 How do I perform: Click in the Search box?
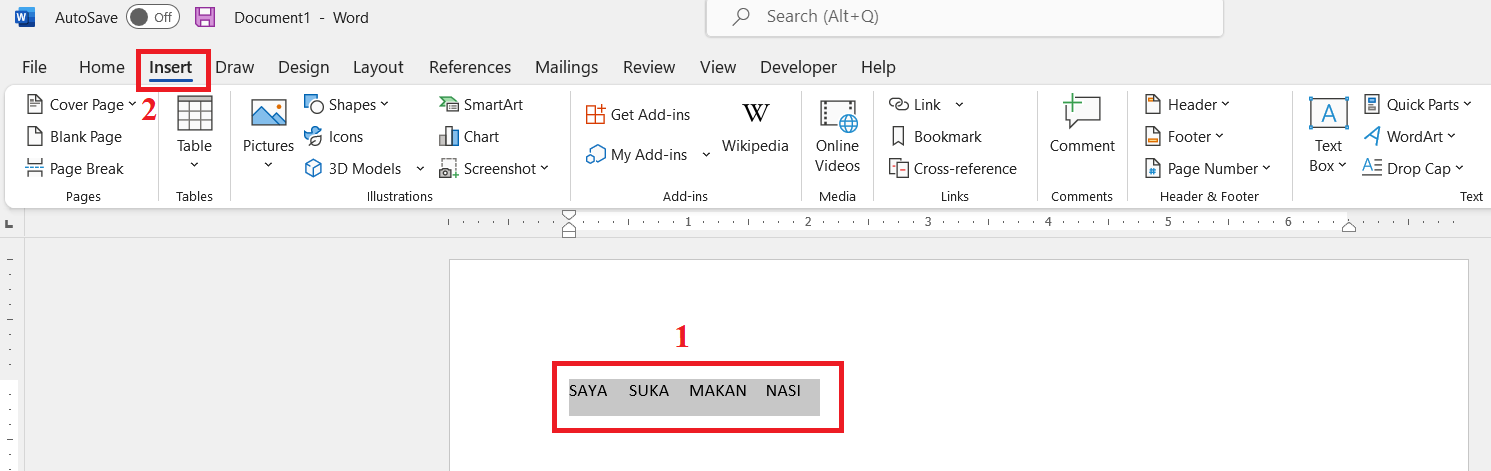[965, 17]
